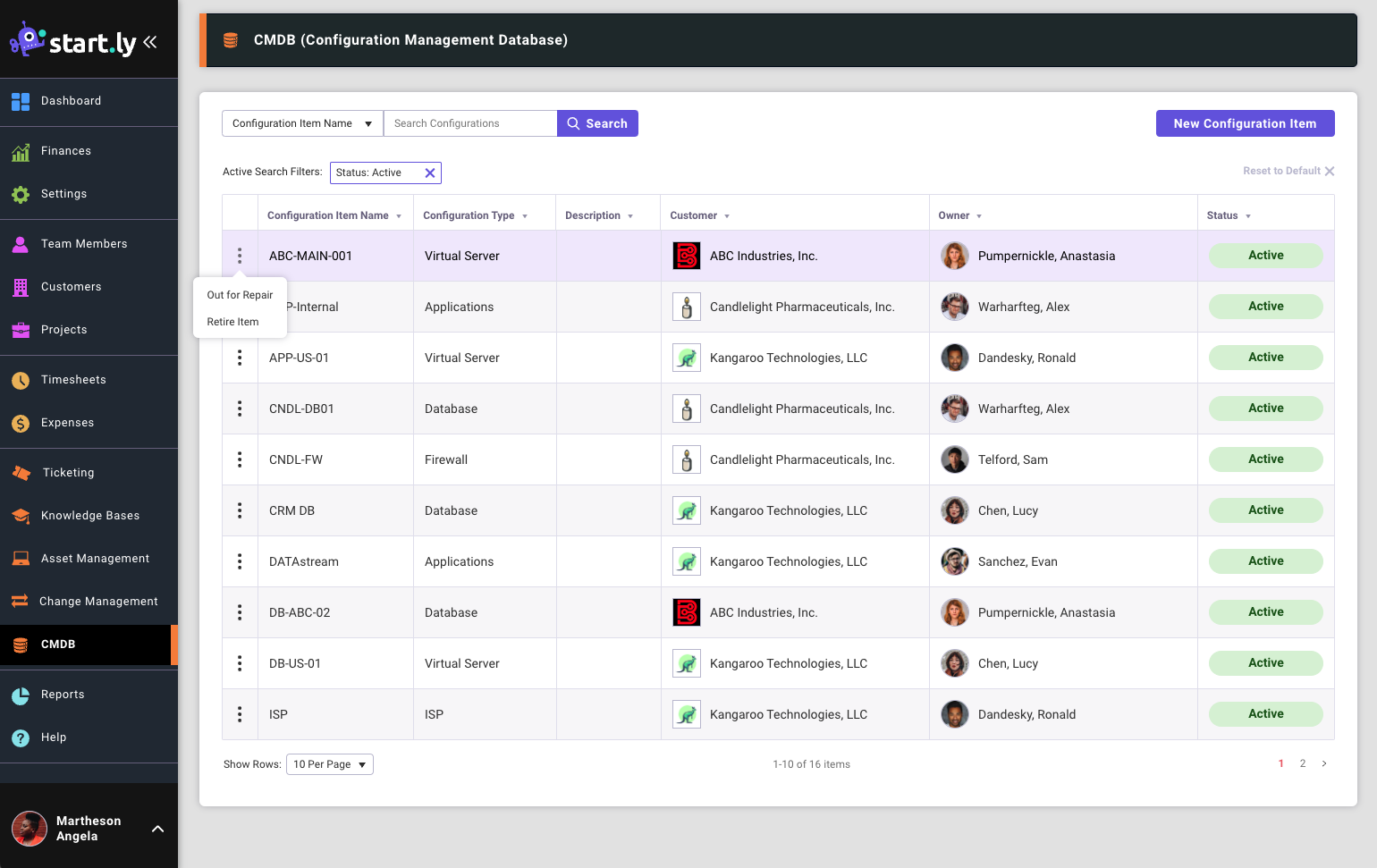
Task: Click the Timesheets clock icon
Action: click(x=21, y=381)
